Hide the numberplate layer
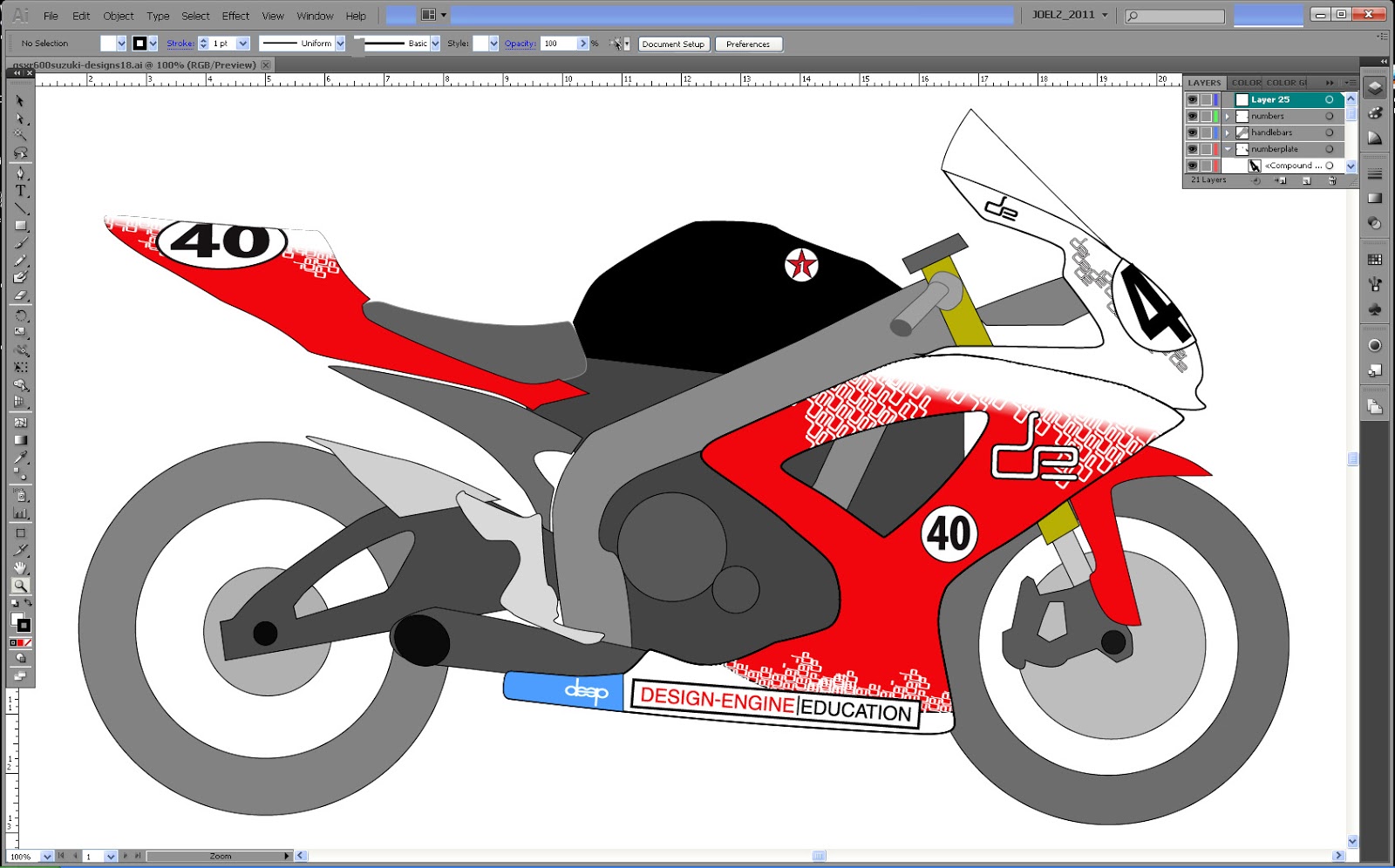1395x868 pixels. [1192, 149]
